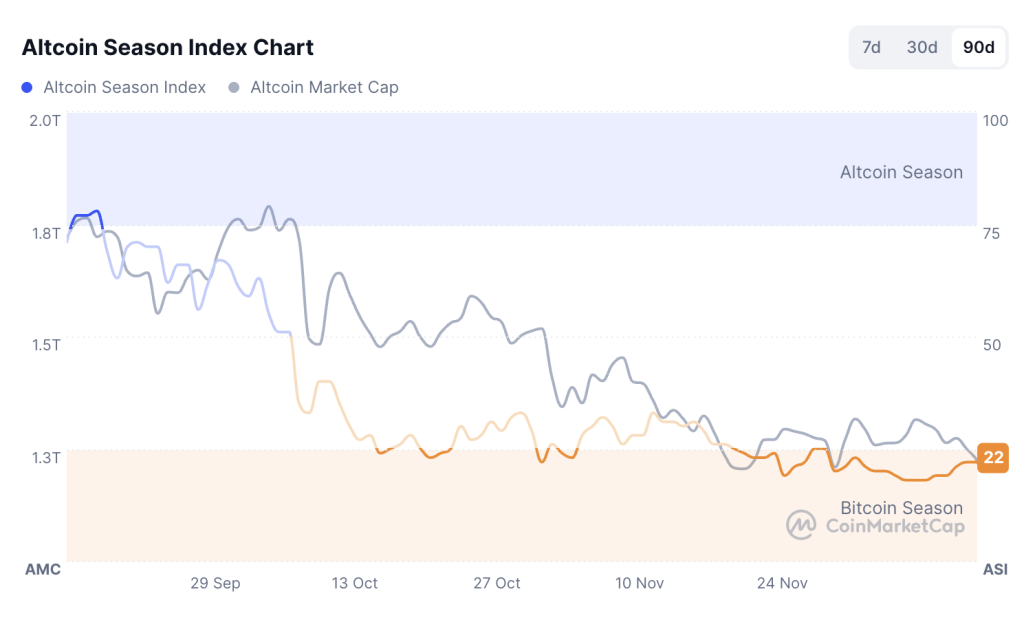Toggle the Altcoin Season Index series label

pos(124,88)
